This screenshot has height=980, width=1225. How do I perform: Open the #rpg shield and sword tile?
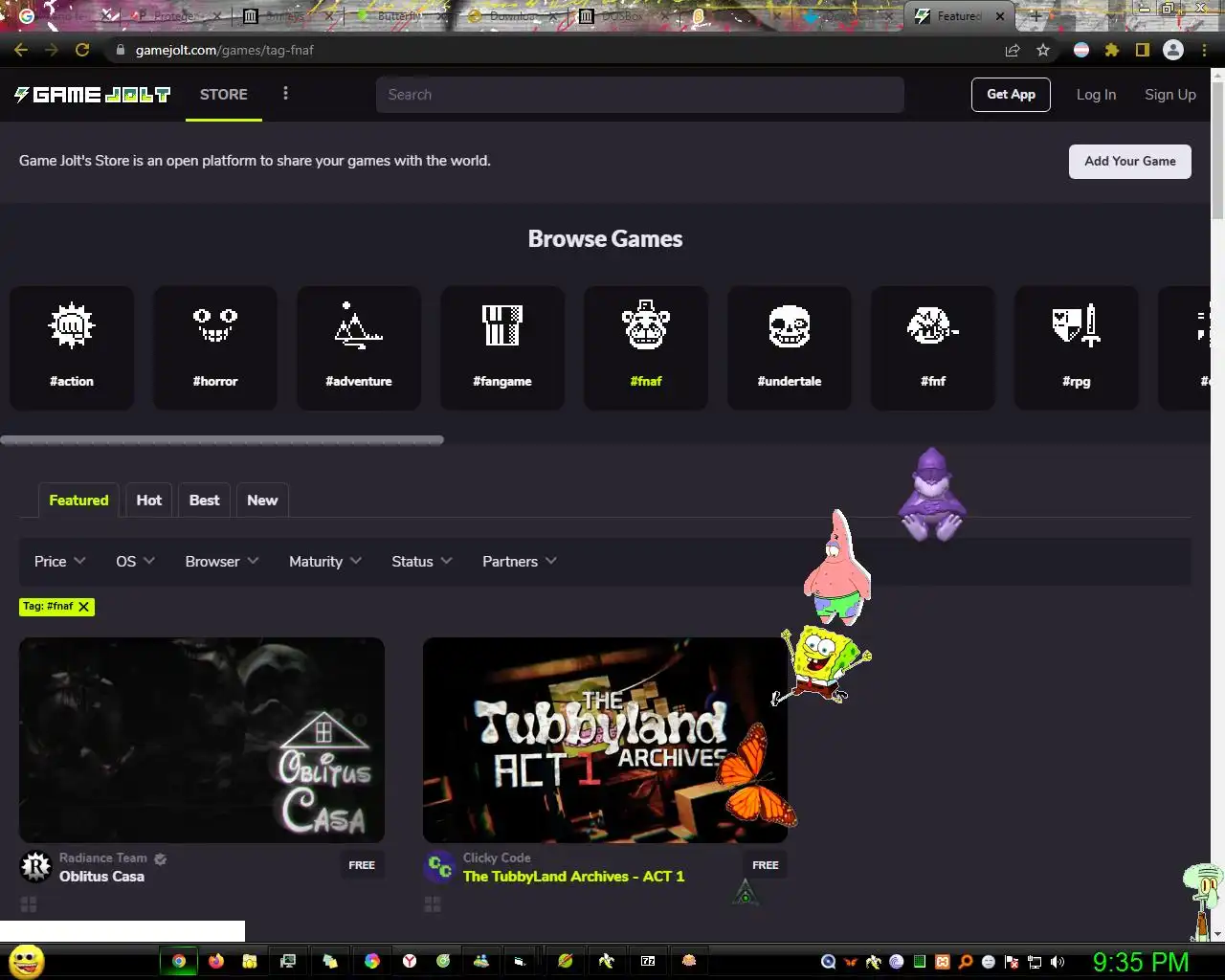click(1077, 347)
